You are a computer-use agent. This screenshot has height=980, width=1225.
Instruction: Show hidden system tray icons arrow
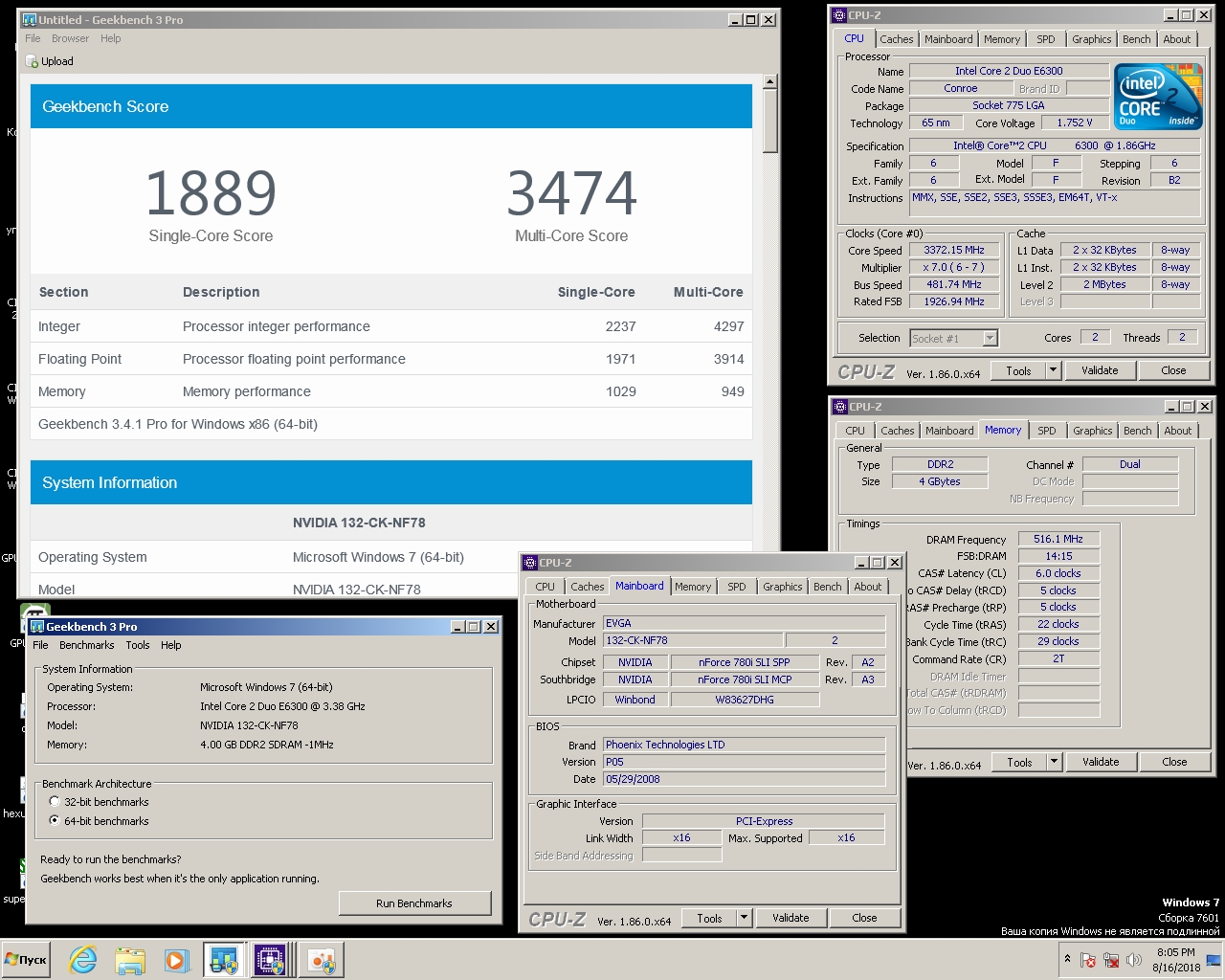click(x=1067, y=959)
